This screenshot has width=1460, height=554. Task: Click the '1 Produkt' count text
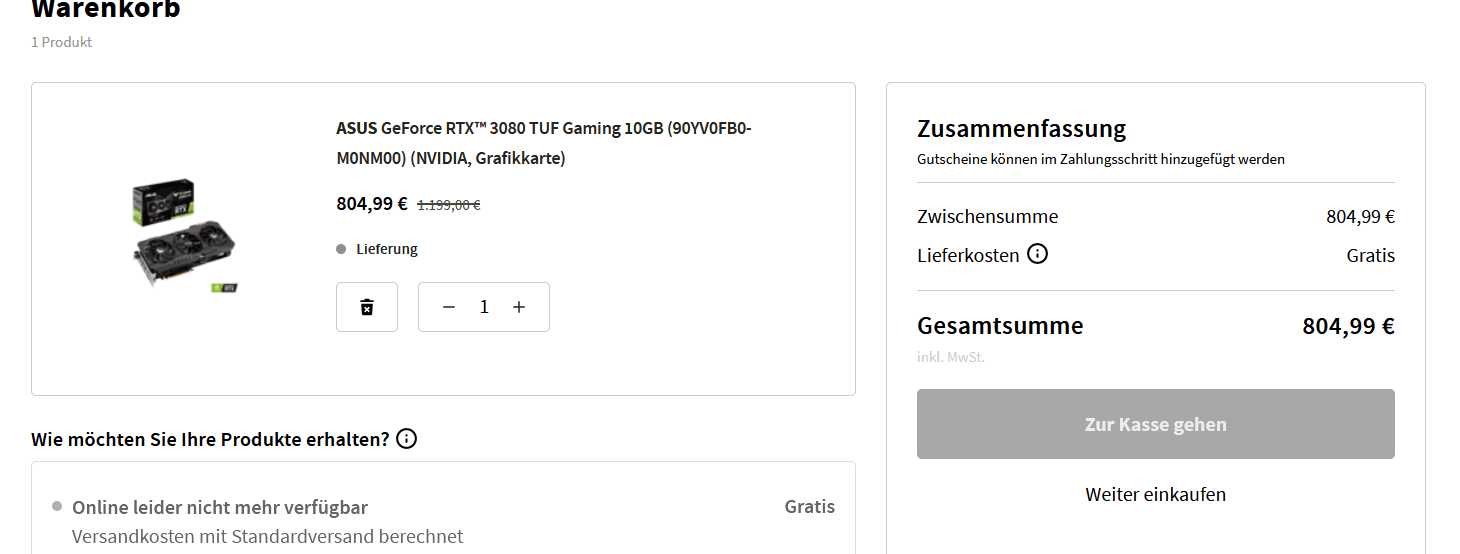point(62,42)
